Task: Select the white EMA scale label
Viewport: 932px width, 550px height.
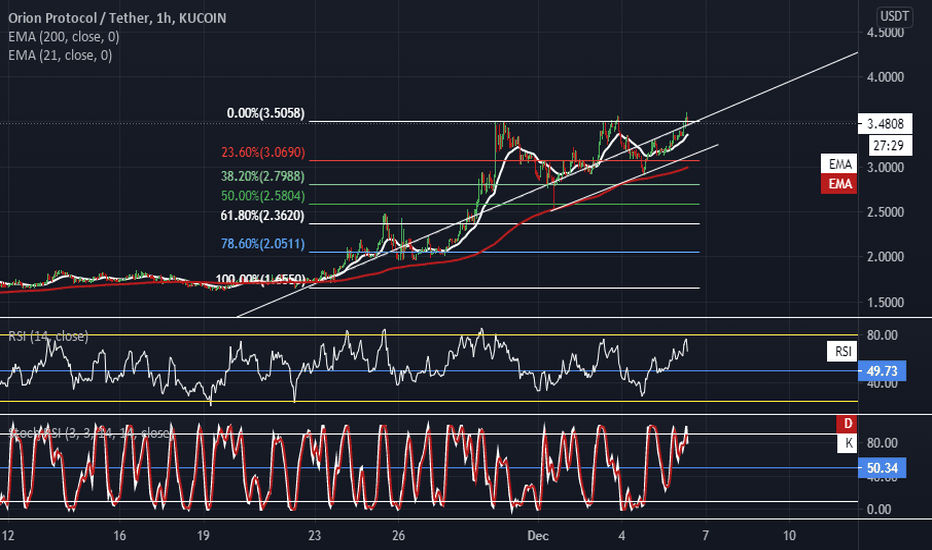Action: [x=839, y=164]
